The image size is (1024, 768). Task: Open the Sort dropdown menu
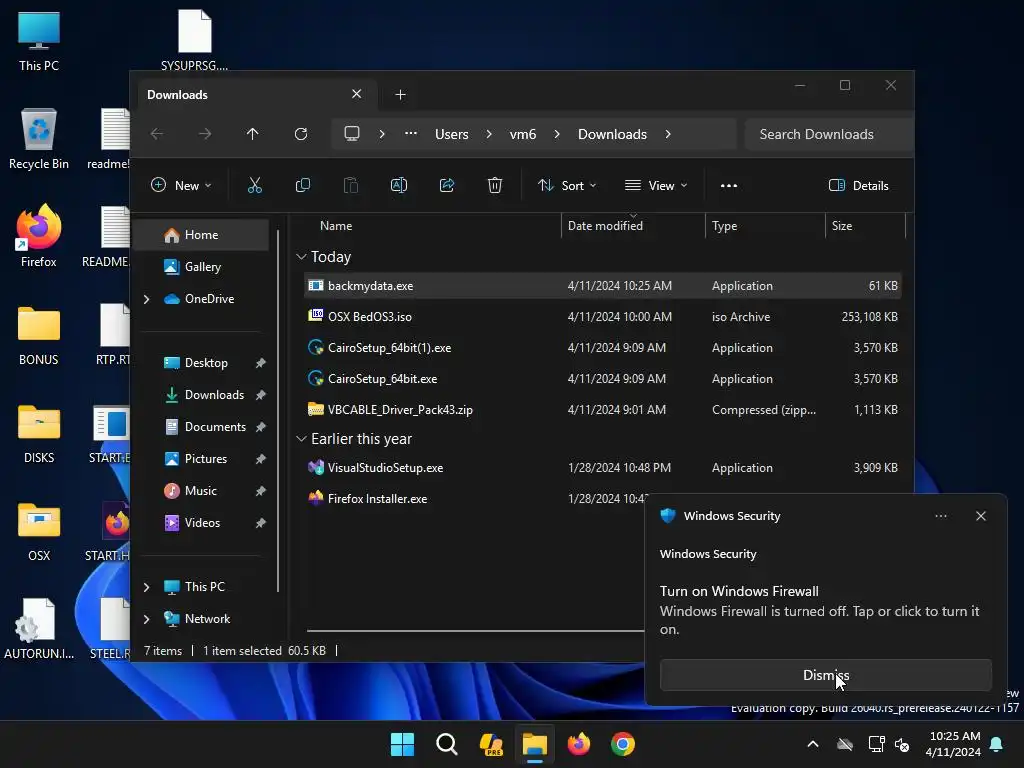pyautogui.click(x=567, y=185)
